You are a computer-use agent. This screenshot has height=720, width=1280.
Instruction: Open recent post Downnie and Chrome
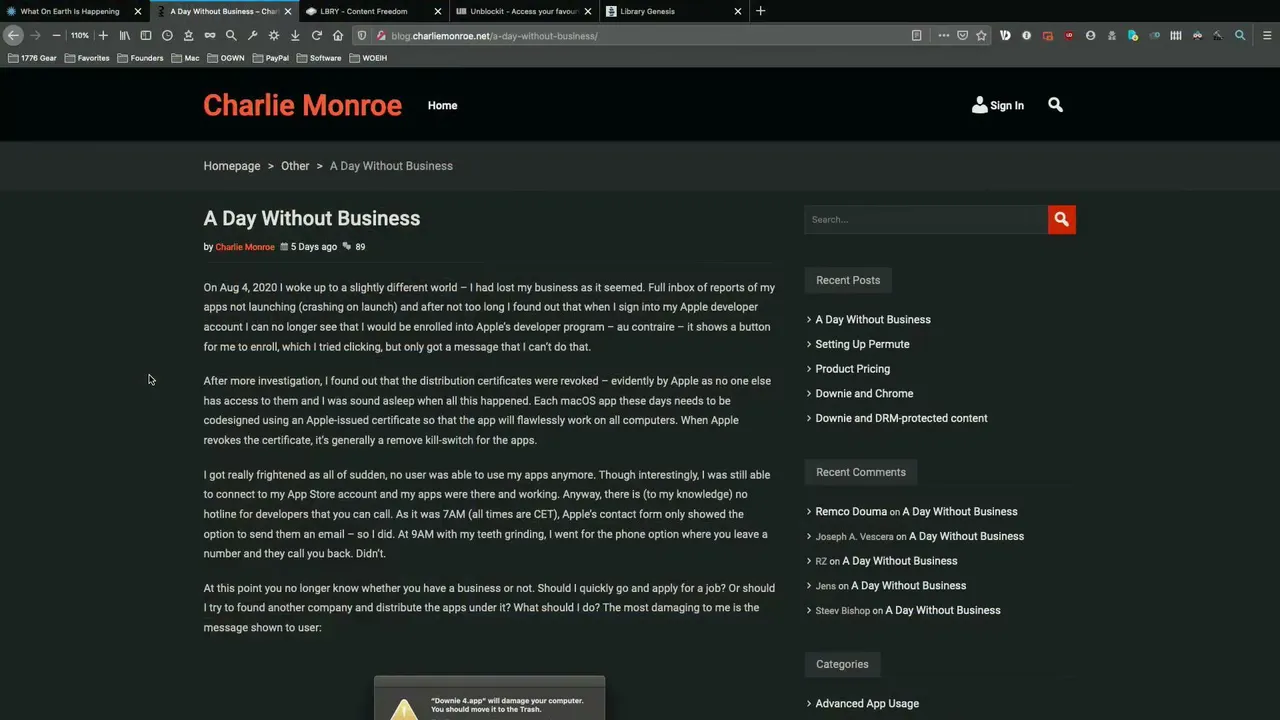coord(864,394)
